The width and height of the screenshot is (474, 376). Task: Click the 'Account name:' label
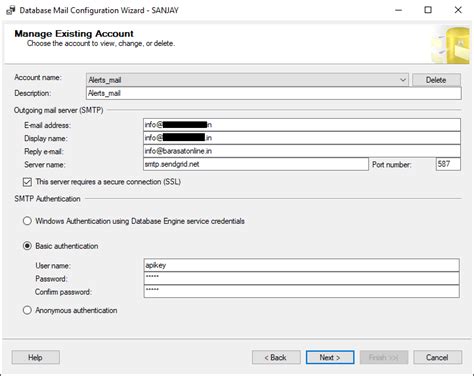point(38,77)
